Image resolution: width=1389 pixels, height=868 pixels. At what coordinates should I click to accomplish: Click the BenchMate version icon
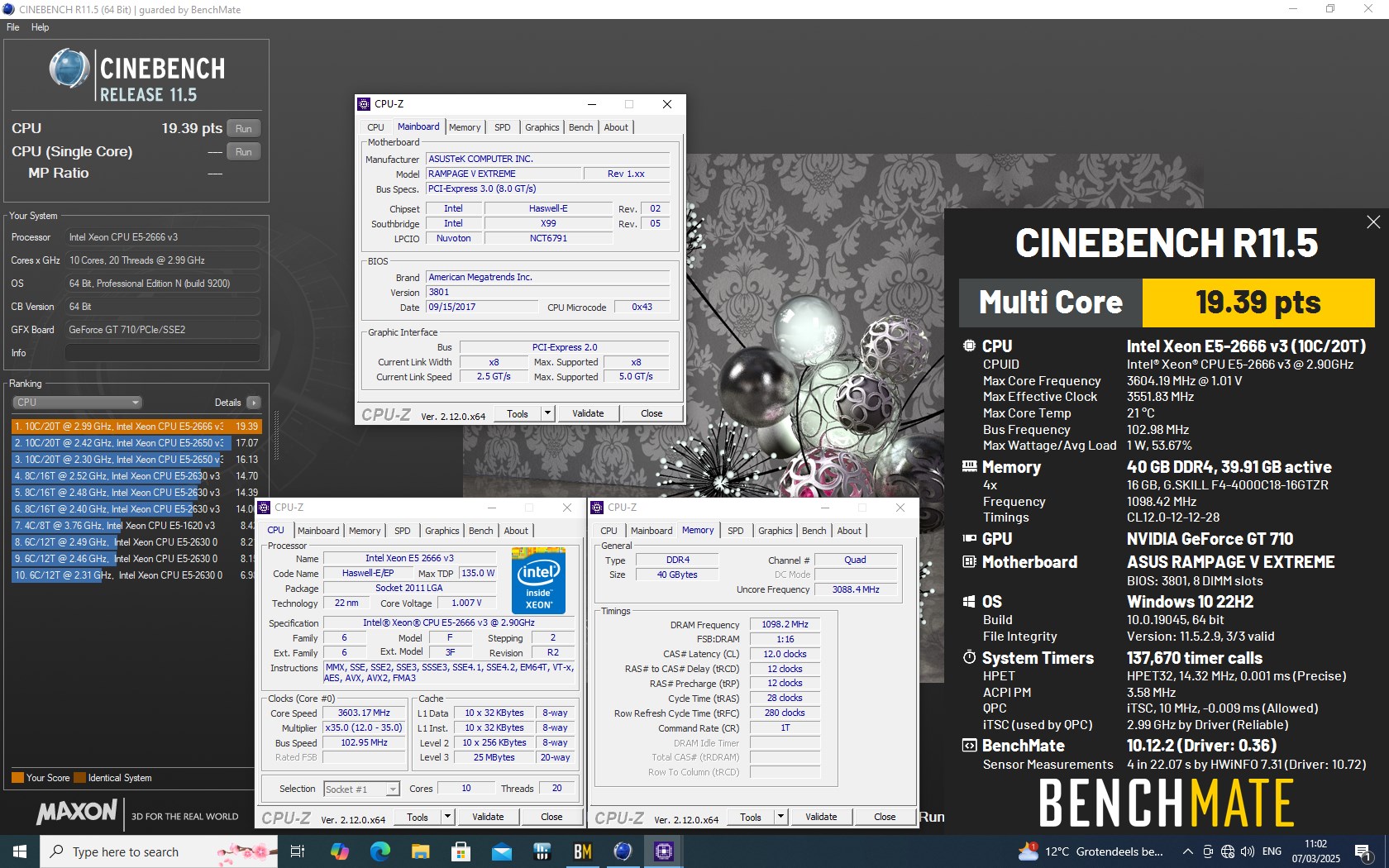coord(969,746)
